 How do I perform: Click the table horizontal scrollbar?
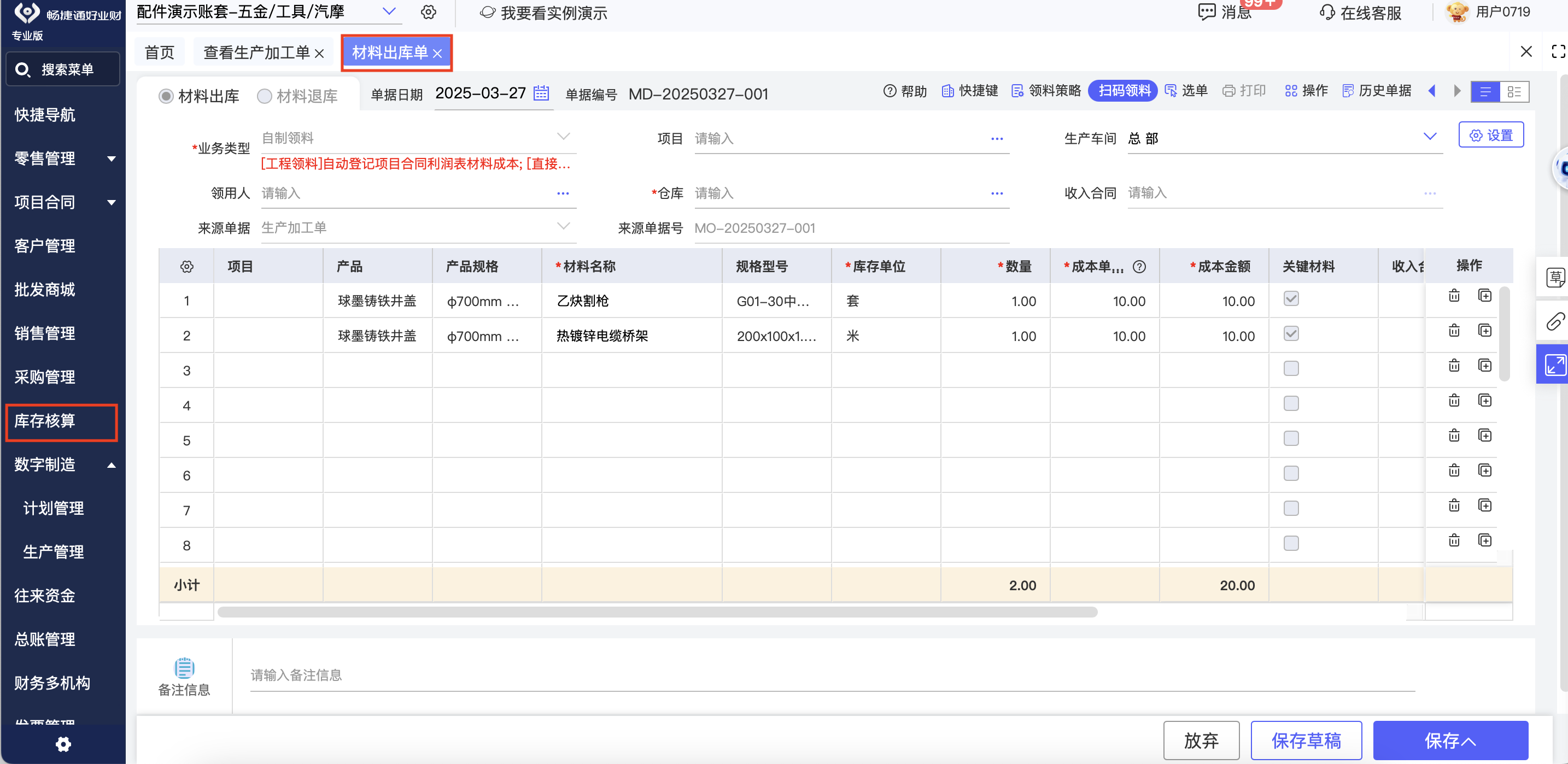[x=657, y=612]
